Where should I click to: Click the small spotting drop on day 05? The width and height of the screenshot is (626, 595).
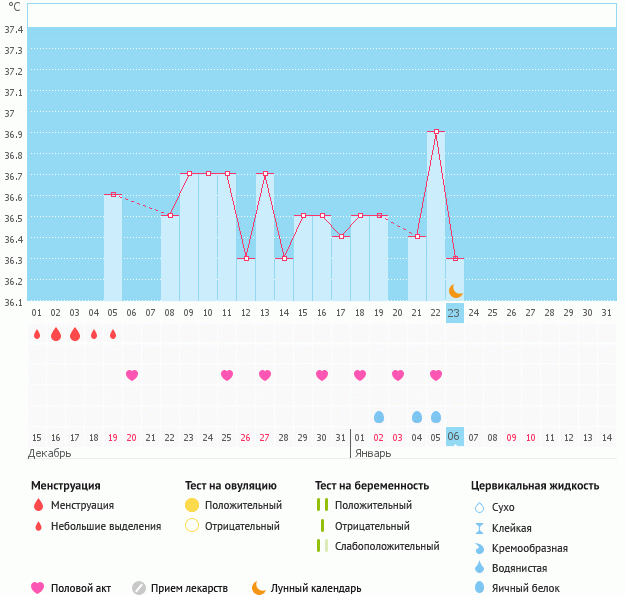click(113, 334)
